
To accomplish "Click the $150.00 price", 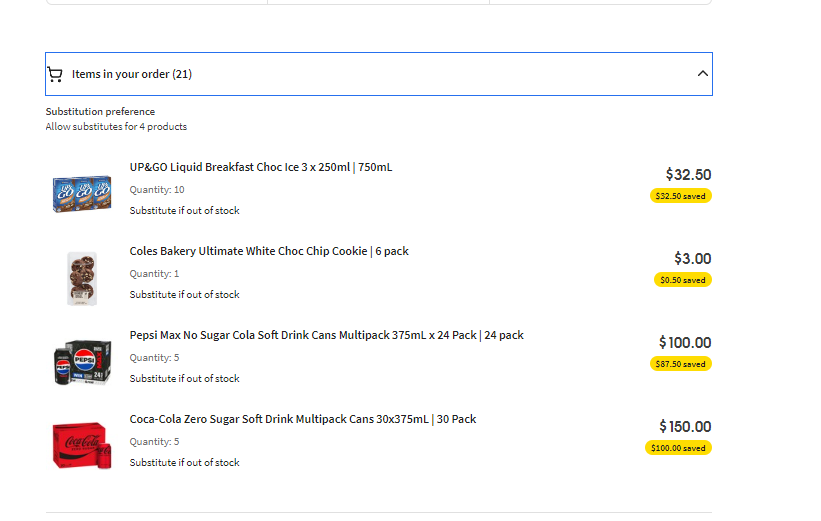I will (x=685, y=427).
